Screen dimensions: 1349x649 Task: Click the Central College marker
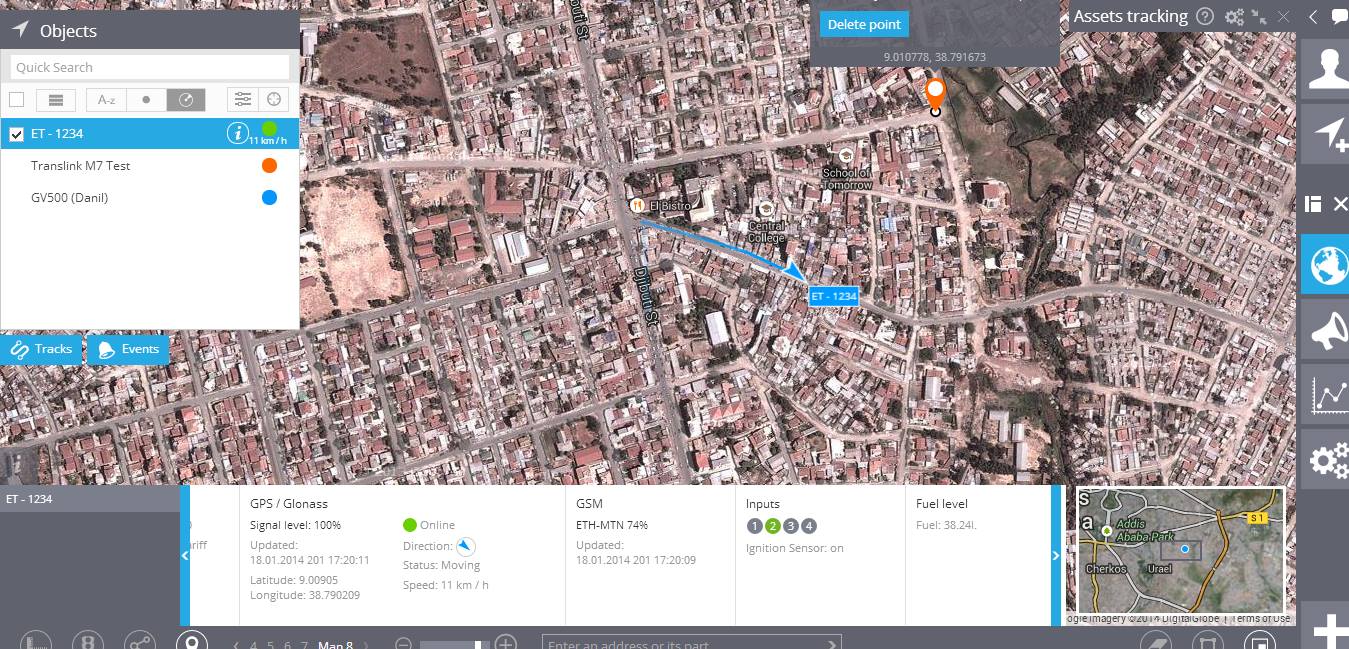pyautogui.click(x=767, y=208)
